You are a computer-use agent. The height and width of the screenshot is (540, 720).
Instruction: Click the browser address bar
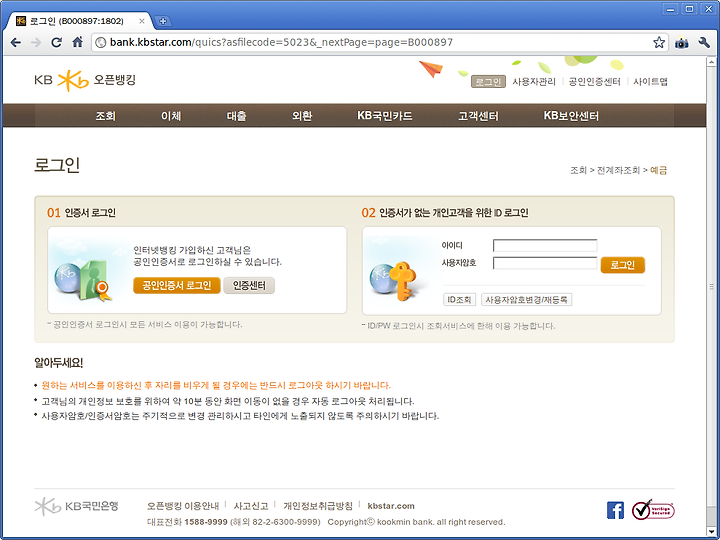click(x=380, y=43)
